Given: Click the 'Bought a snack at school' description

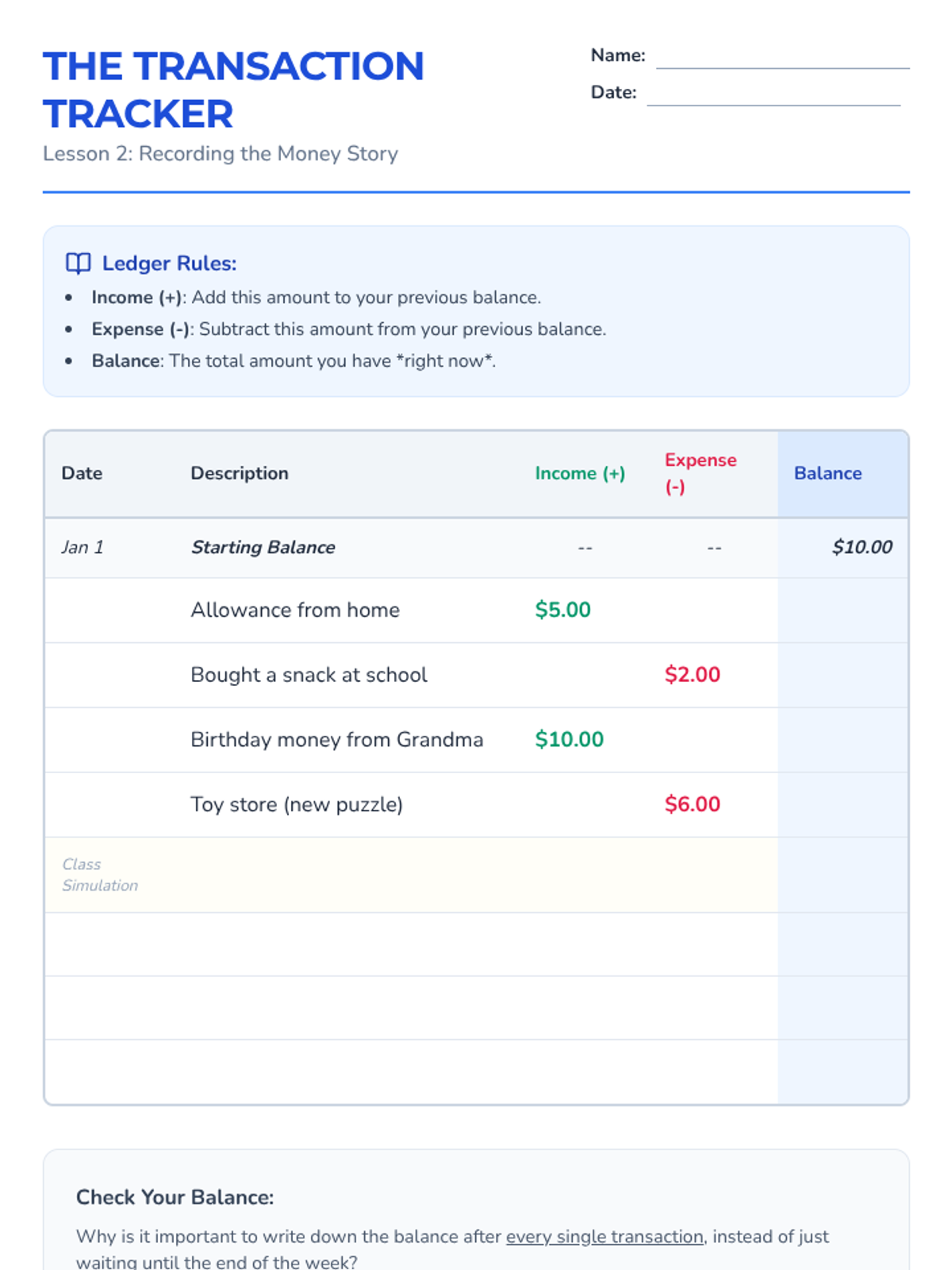Looking at the screenshot, I should point(309,675).
